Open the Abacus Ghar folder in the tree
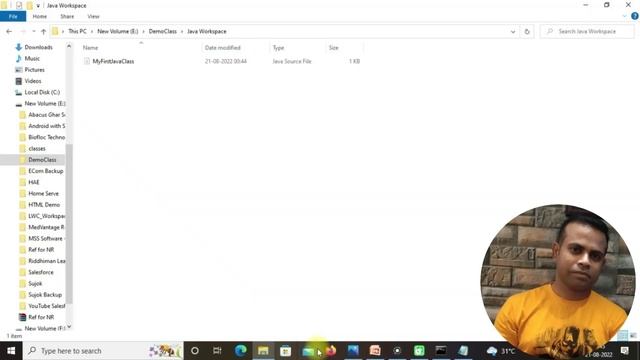Image resolution: width=640 pixels, height=360 pixels. [47, 115]
